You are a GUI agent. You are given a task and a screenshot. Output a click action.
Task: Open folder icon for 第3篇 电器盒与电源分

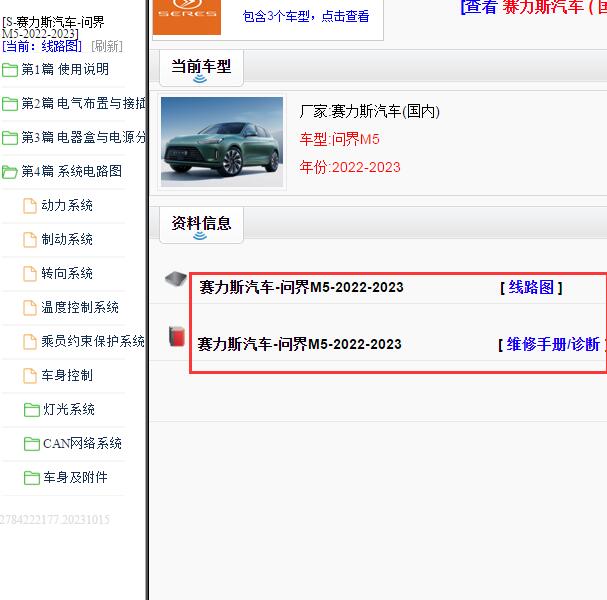pyautogui.click(x=10, y=138)
